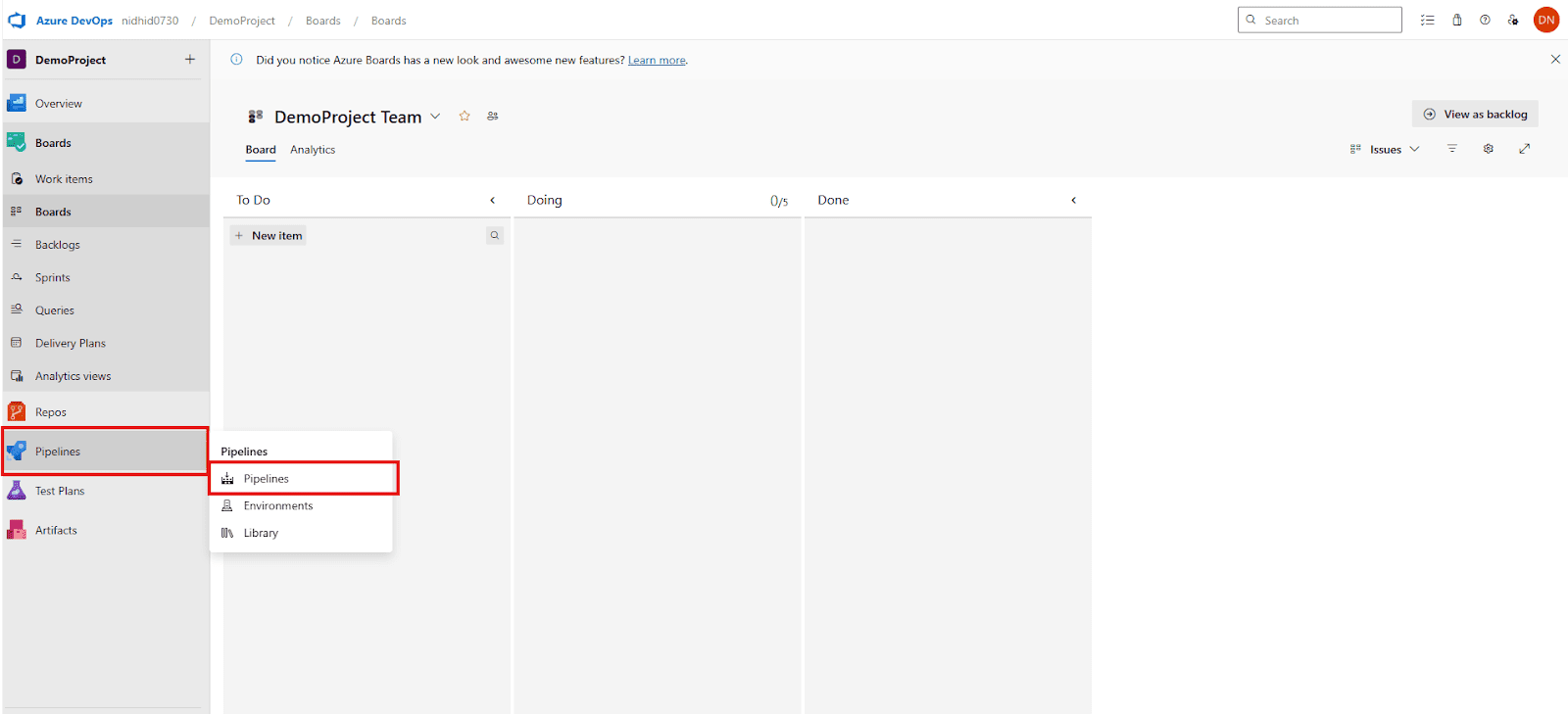Select the Boards sub-item under Boards hub
1568x714 pixels.
click(106, 212)
